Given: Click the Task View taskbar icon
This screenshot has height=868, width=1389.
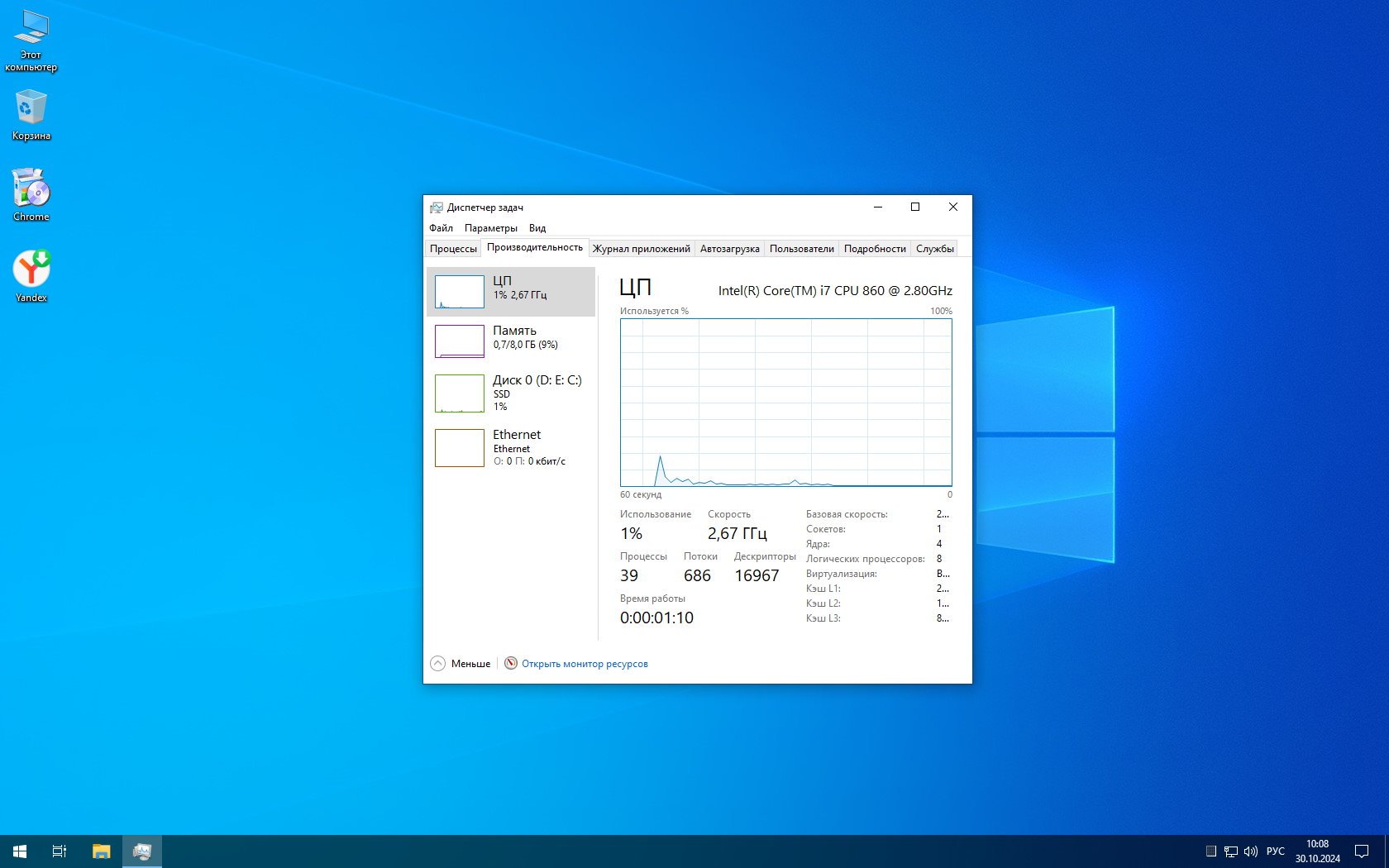Looking at the screenshot, I should point(60,851).
